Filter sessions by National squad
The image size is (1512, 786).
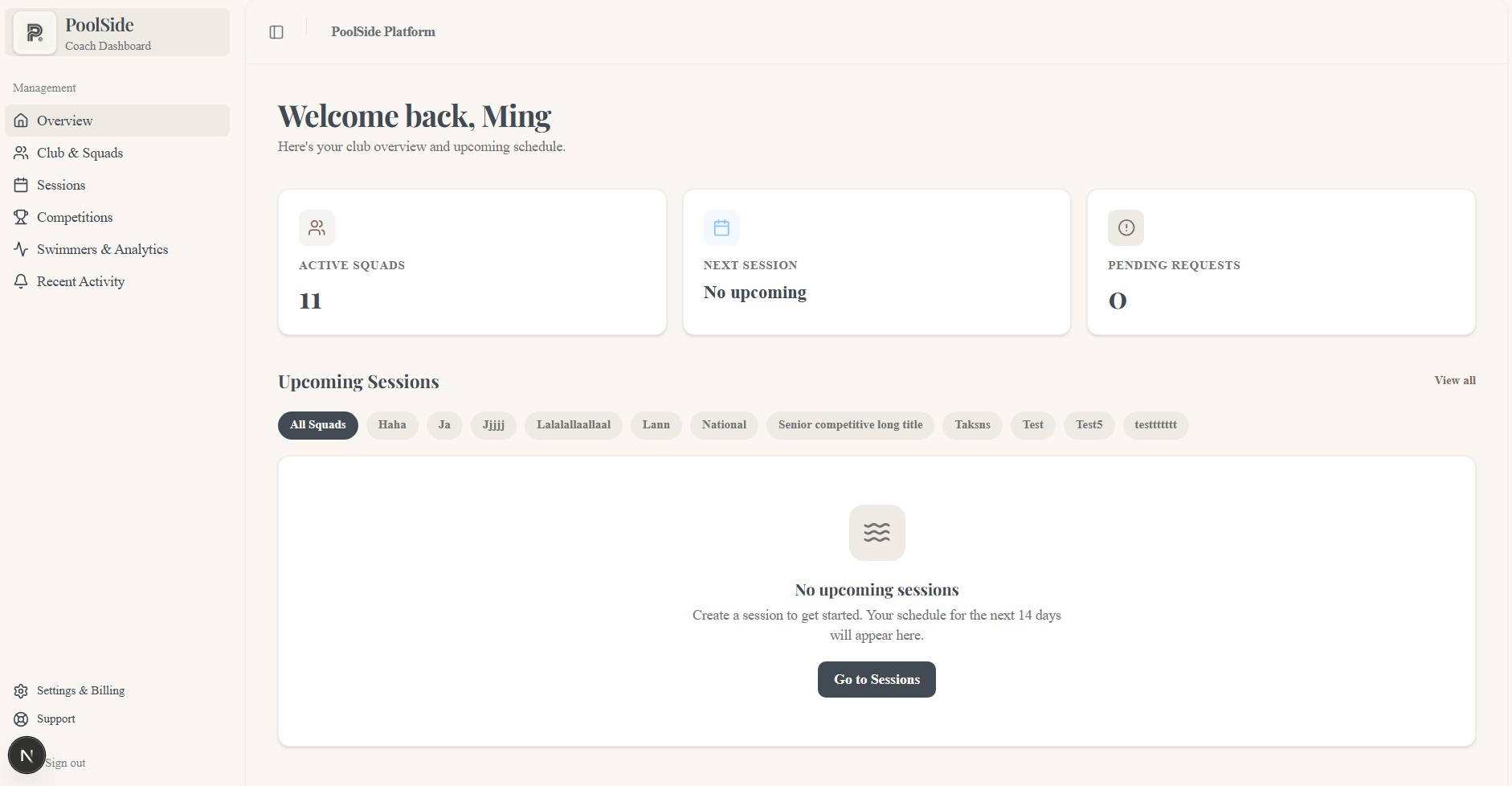[724, 425]
